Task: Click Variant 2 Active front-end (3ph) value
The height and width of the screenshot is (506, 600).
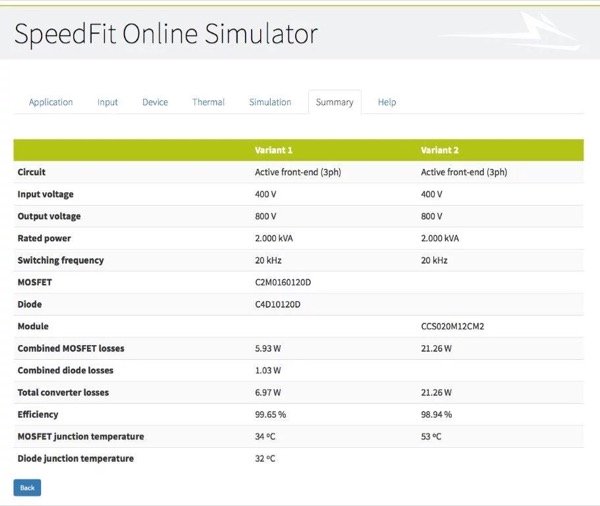Action: [464, 172]
